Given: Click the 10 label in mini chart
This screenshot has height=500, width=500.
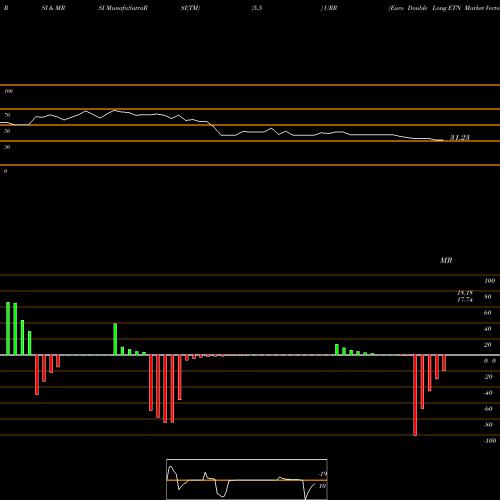Looking at the screenshot, I should coord(322,486).
